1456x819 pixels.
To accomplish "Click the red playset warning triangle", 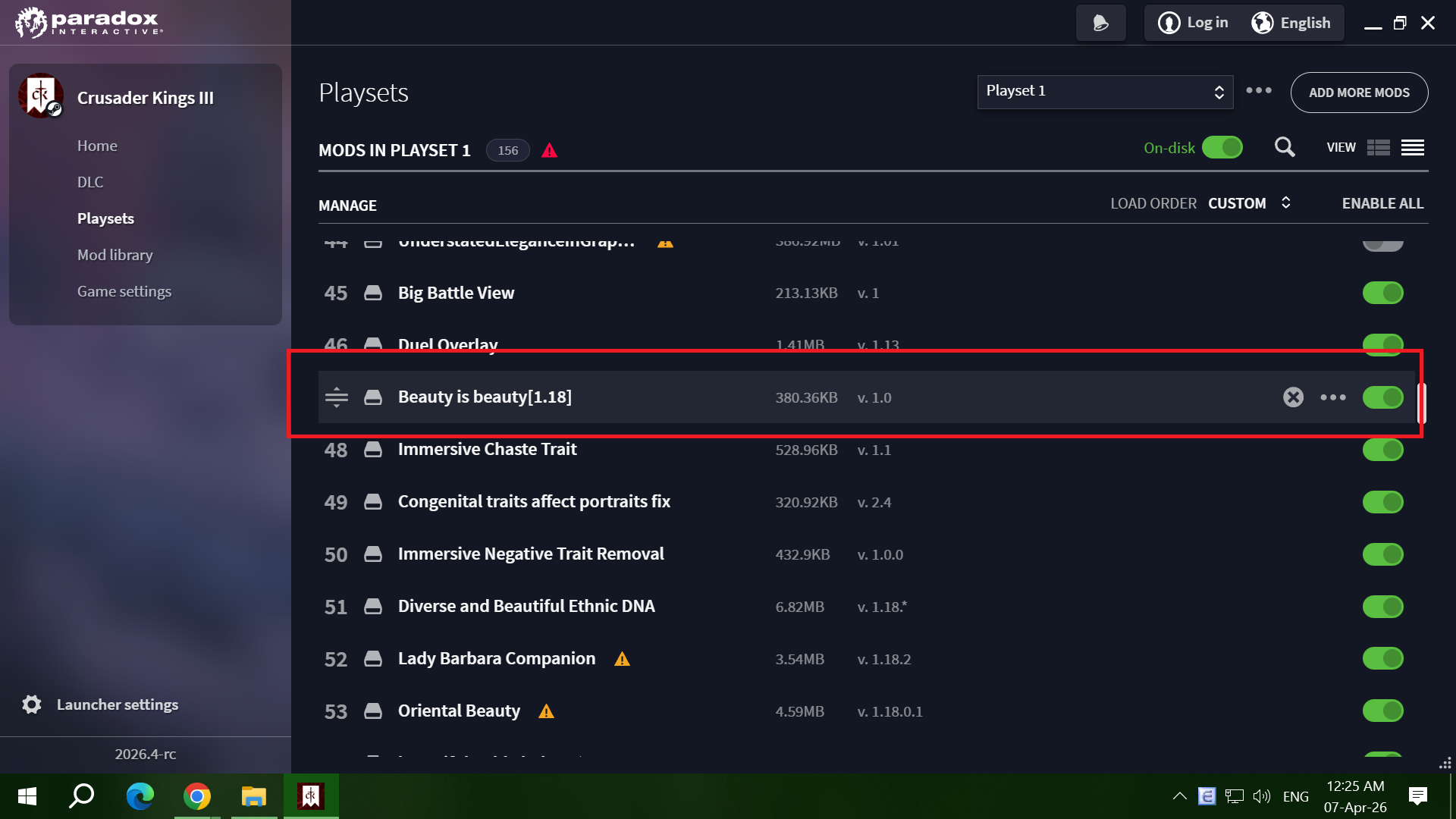I will 550,151.
